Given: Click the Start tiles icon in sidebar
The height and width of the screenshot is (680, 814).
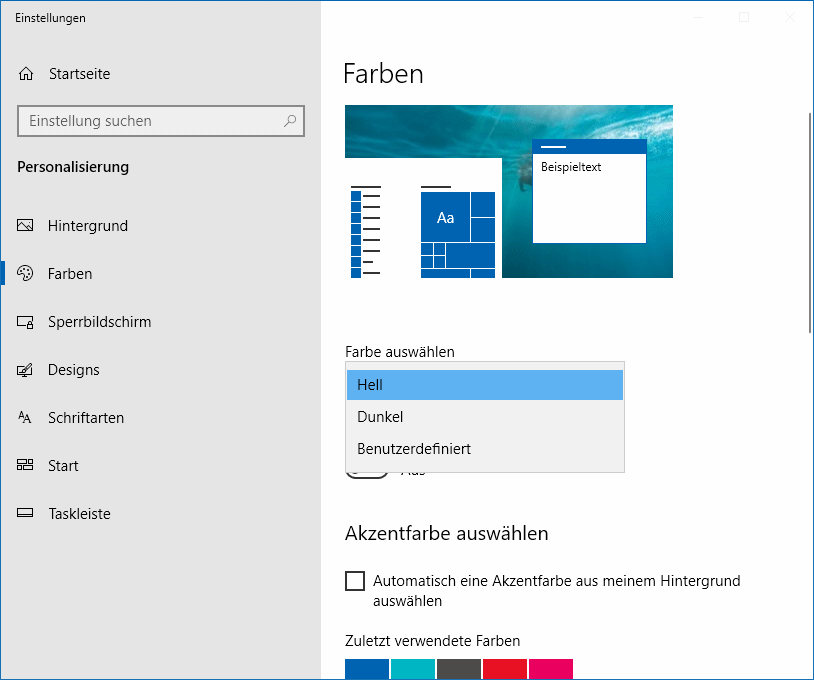Looking at the screenshot, I should [x=26, y=466].
